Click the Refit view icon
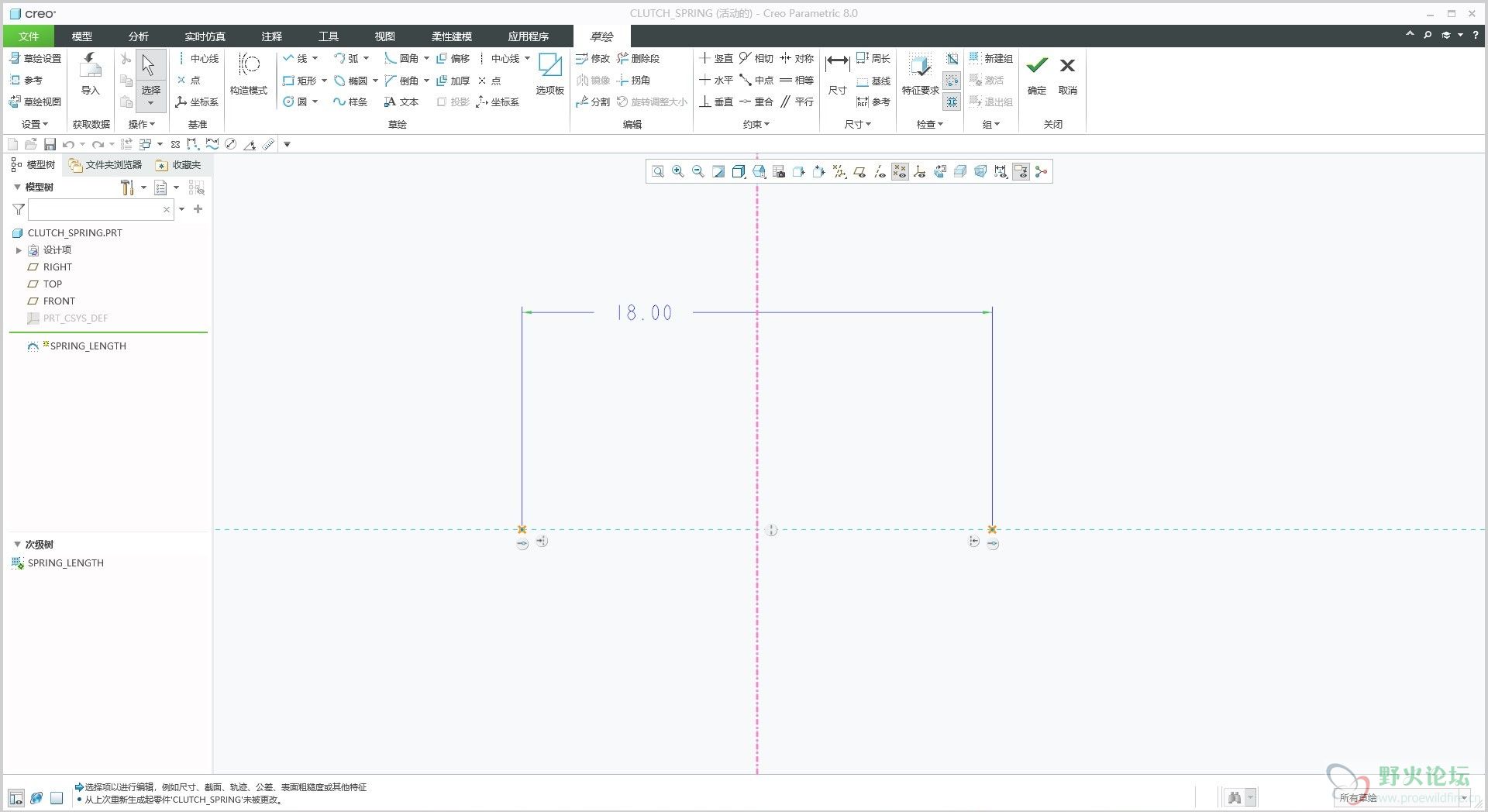 [x=658, y=171]
